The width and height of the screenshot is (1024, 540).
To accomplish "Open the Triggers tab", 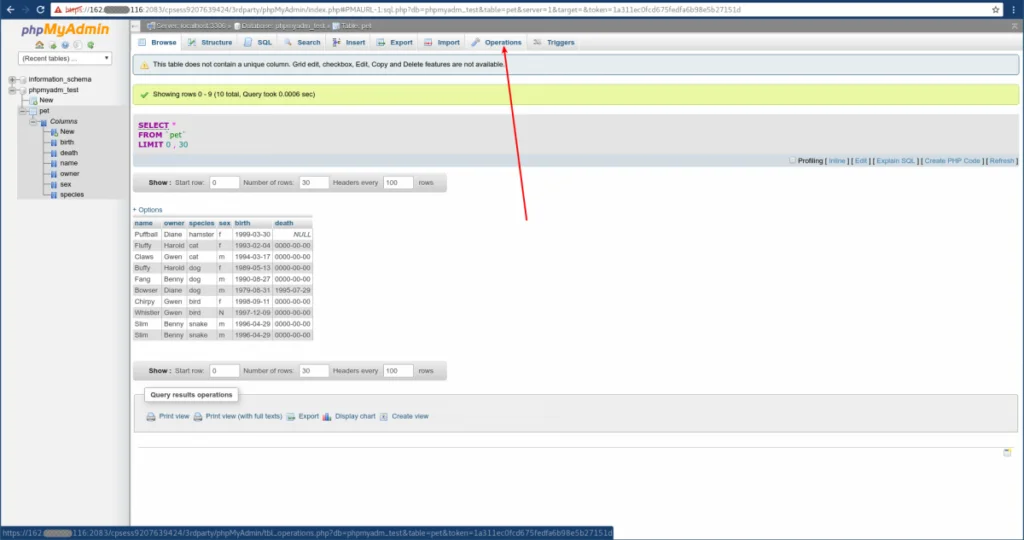I will (554, 42).
